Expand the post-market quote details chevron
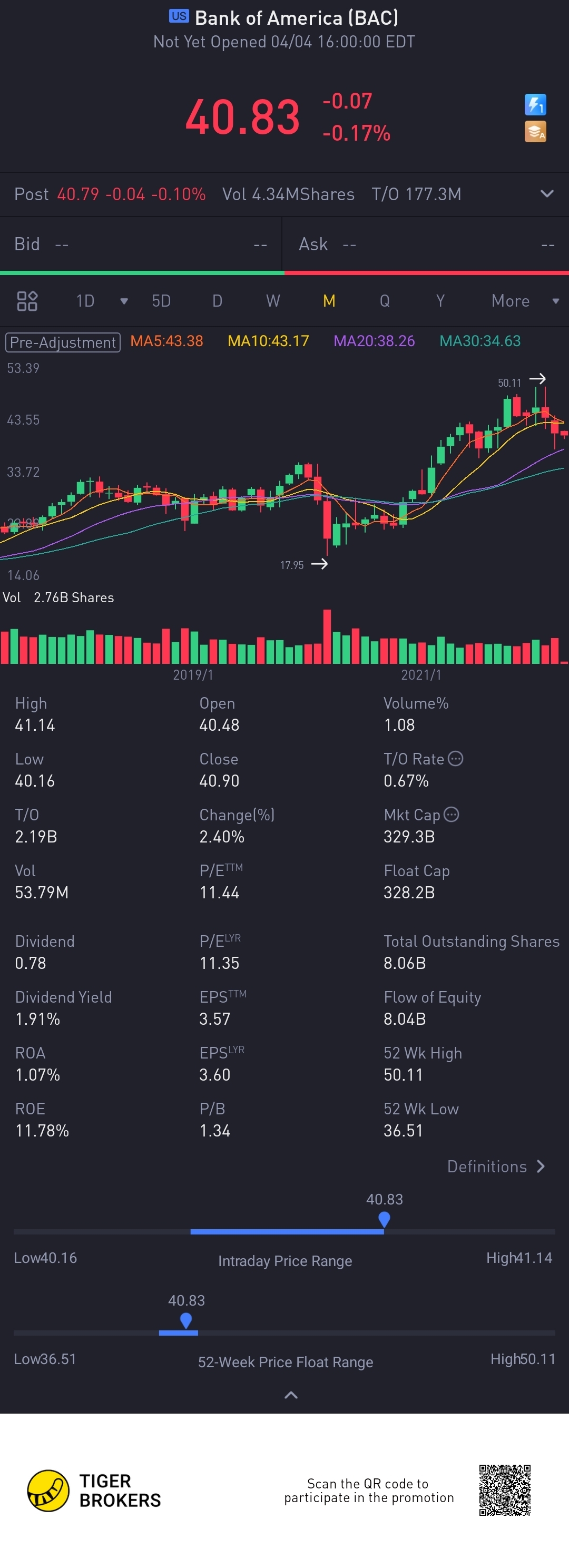569x1568 pixels. [546, 193]
